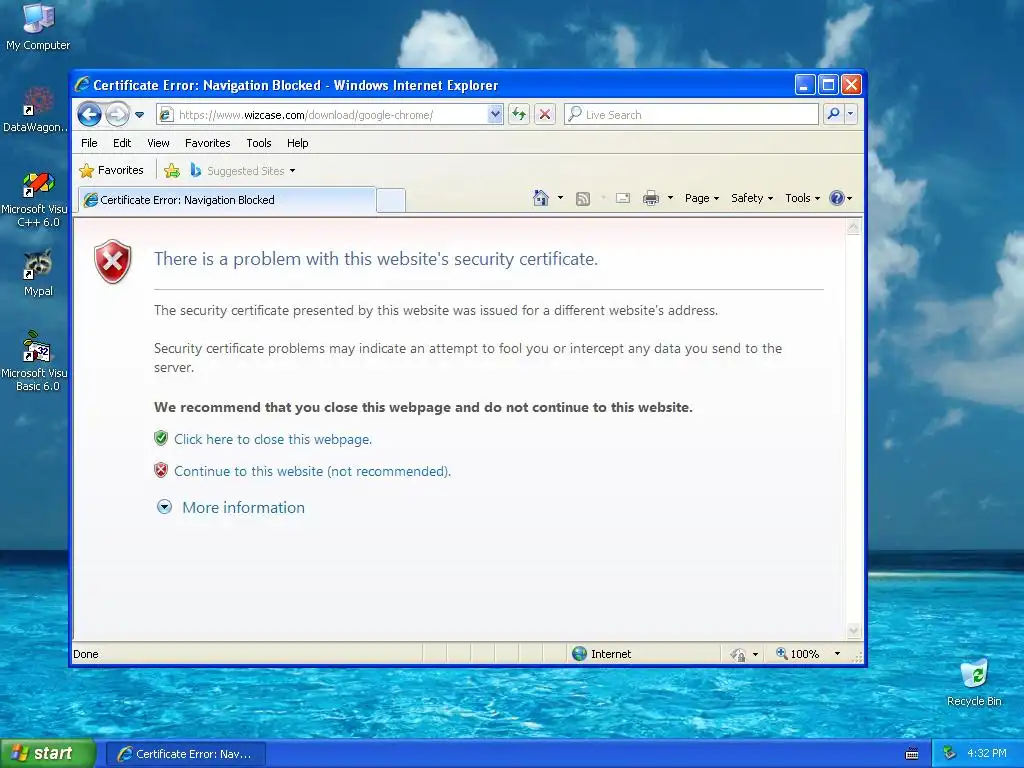Open the View menu
Screen dimensions: 1024x768
pos(158,143)
